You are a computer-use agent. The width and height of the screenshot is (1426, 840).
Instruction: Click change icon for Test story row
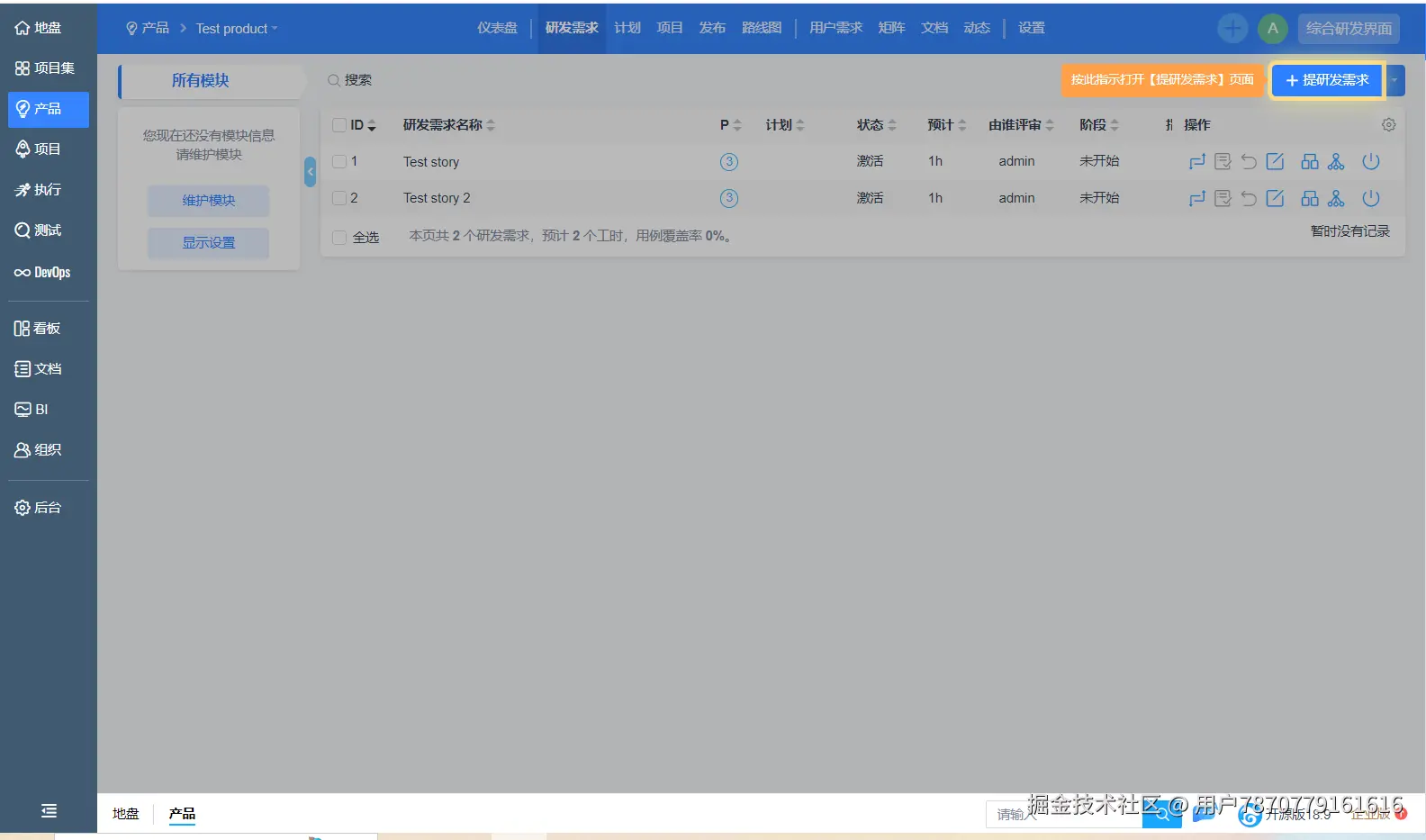pos(1196,162)
